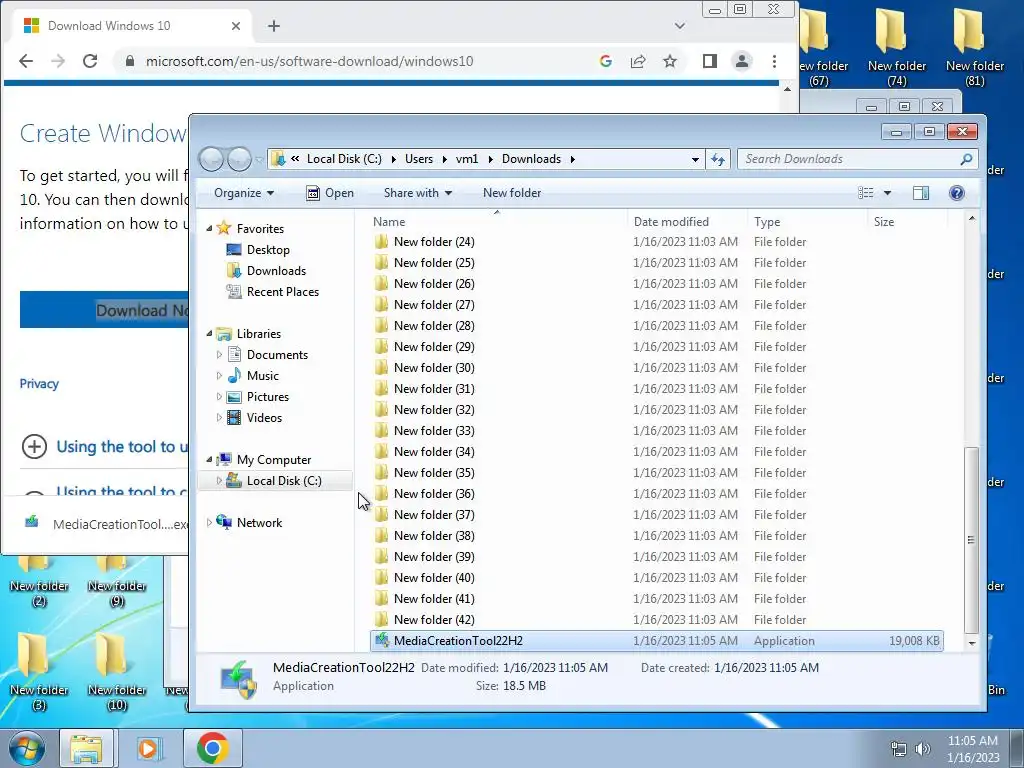Image resolution: width=1024 pixels, height=768 pixels.
Task: Select Desktop in Favorites
Action: pyautogui.click(x=257, y=249)
